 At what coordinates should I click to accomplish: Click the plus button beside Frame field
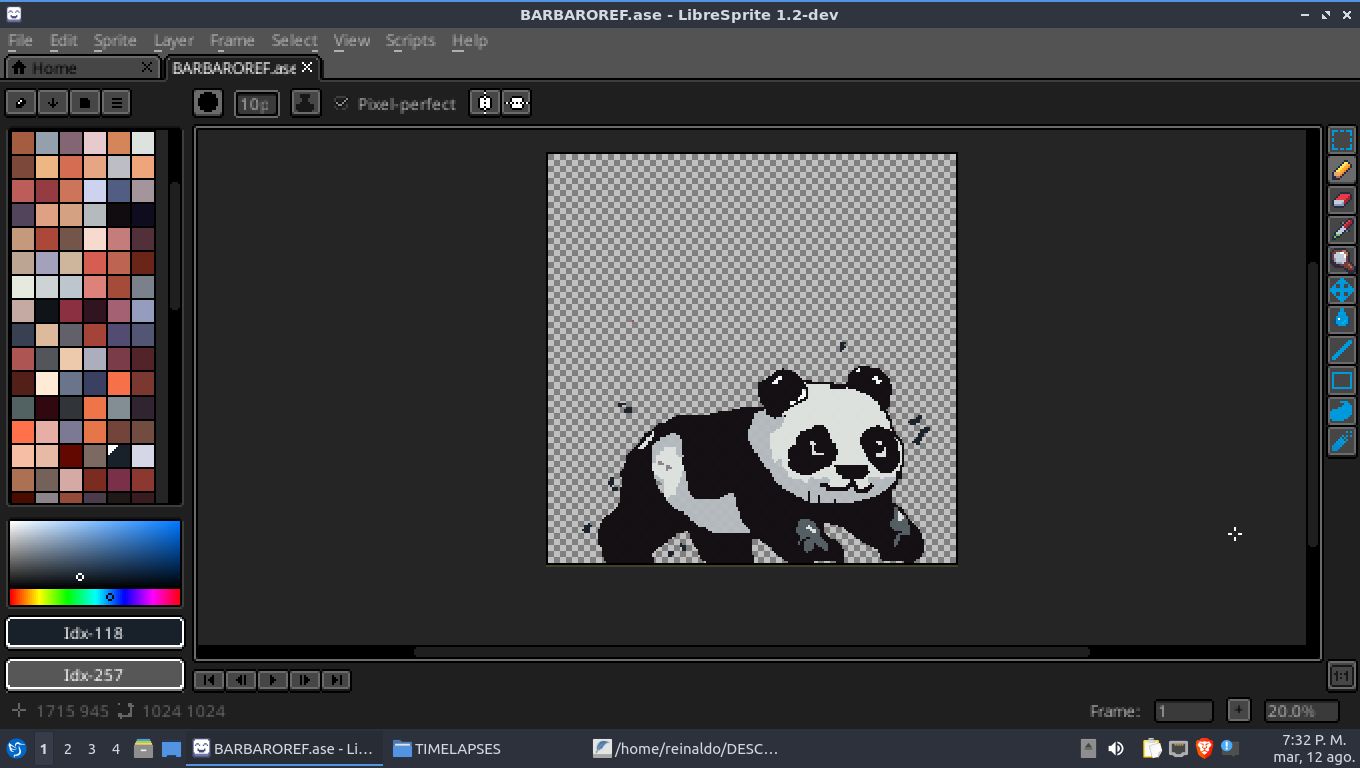pyautogui.click(x=1238, y=711)
